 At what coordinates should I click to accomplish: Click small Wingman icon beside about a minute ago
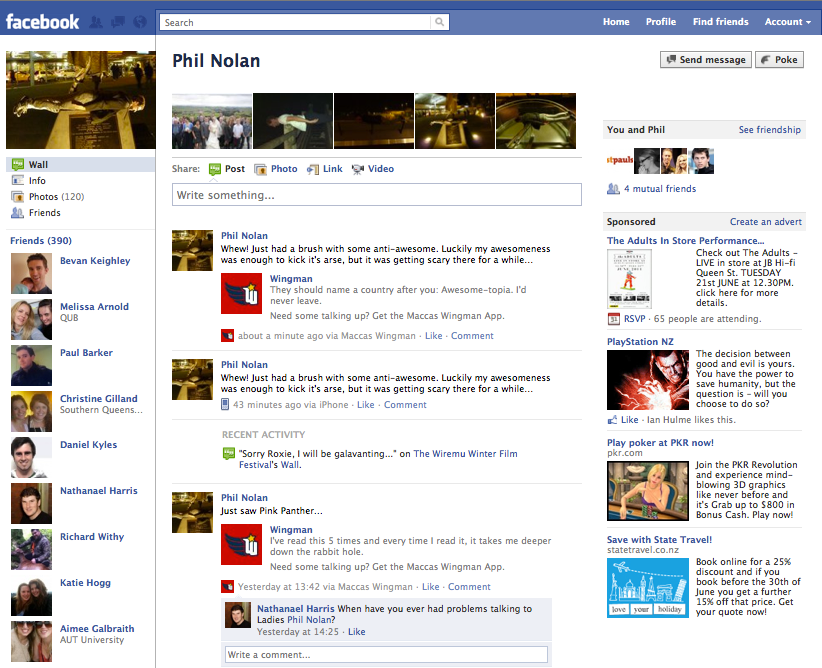click(x=228, y=336)
